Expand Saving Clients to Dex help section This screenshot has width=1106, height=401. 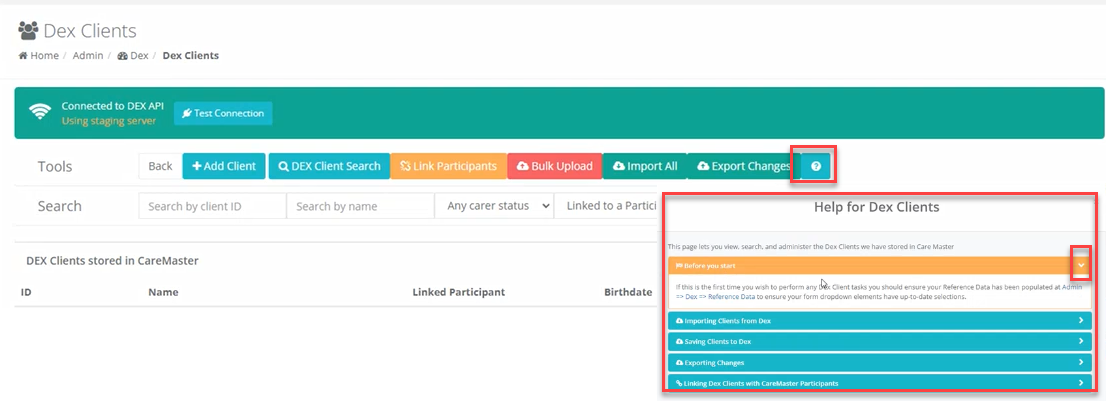point(880,341)
